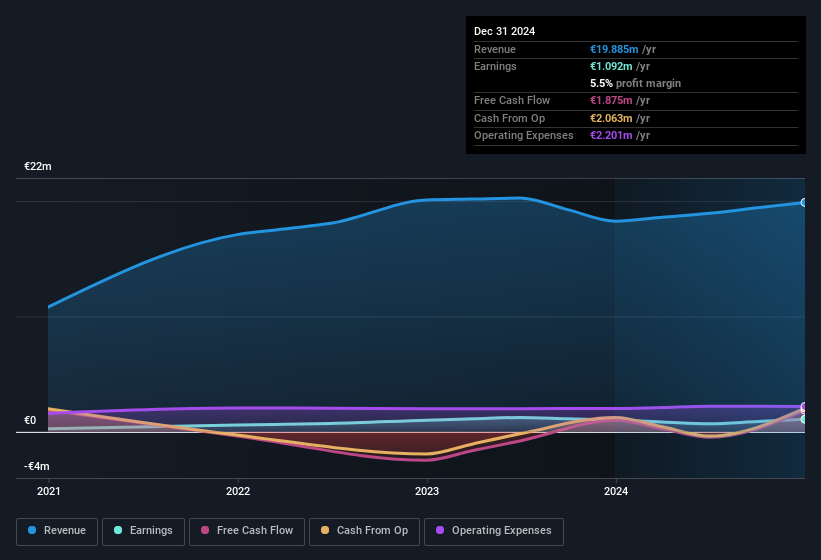
Task: Click the Revenue label in the tooltip
Action: (x=495, y=49)
